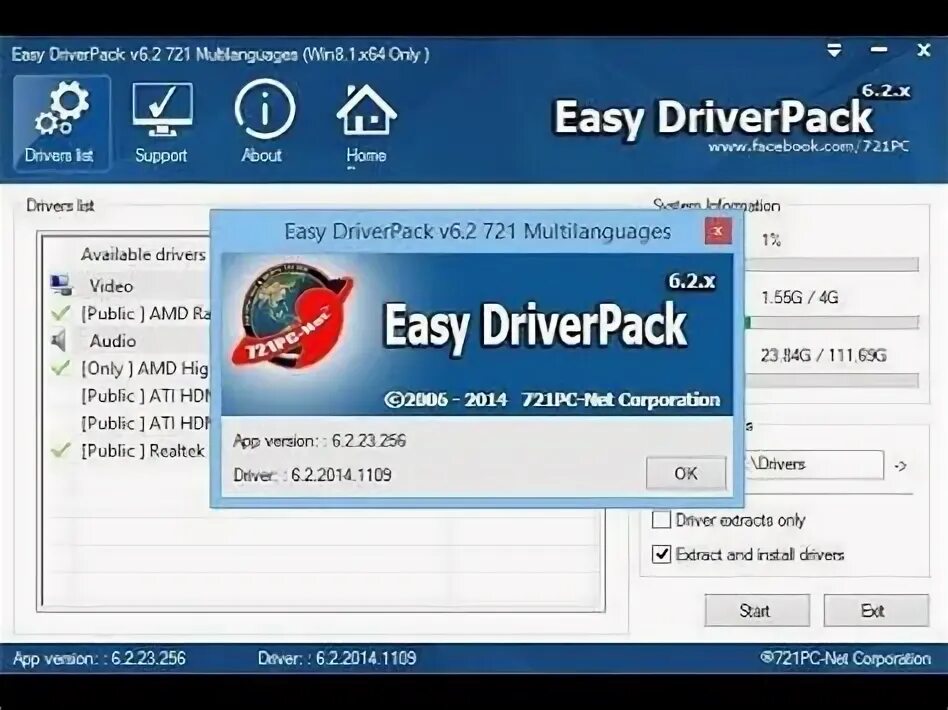948x710 pixels.
Task: Click the 23.84G / 111.69G disk bar
Action: pyautogui.click(x=832, y=380)
